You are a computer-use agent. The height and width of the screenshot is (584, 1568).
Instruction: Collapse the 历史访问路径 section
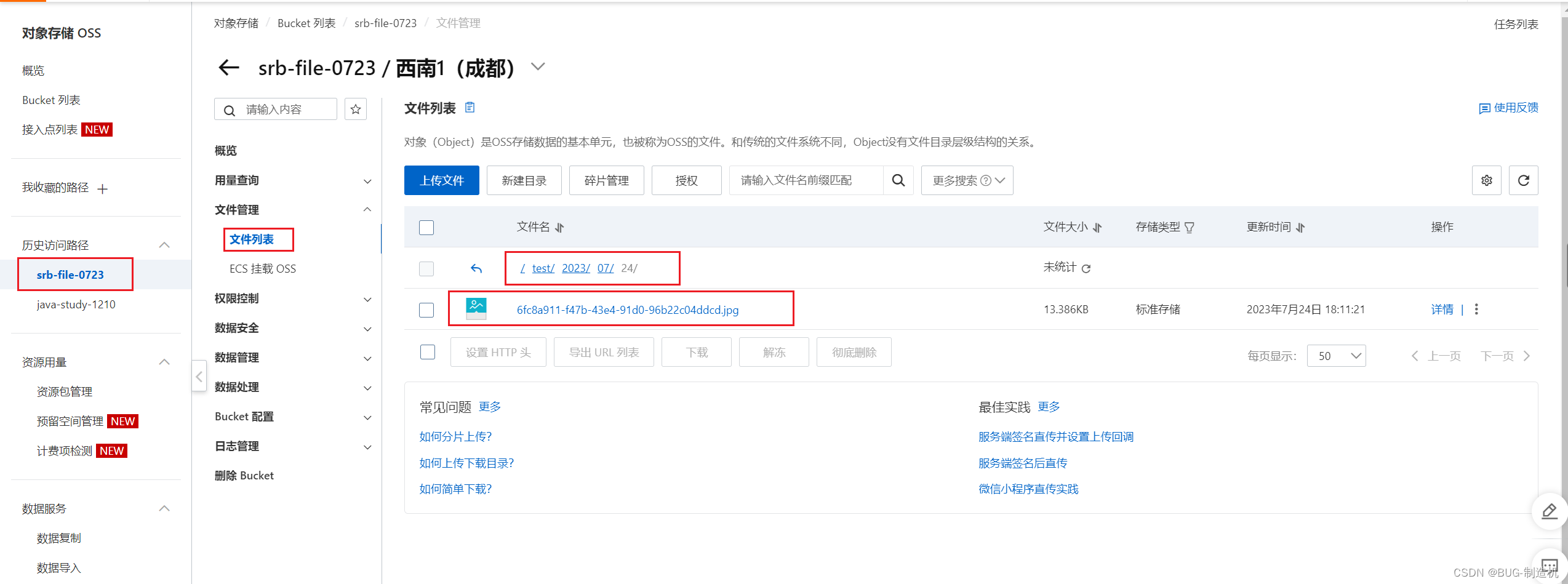164,245
